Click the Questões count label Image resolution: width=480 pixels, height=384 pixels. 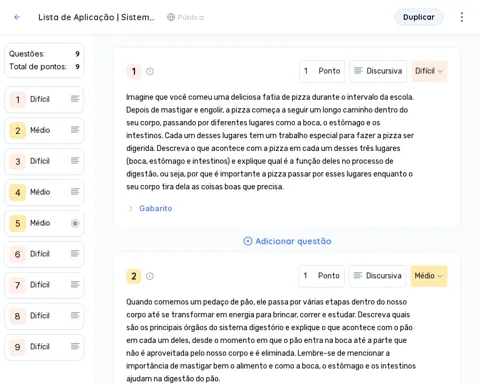coord(27,54)
